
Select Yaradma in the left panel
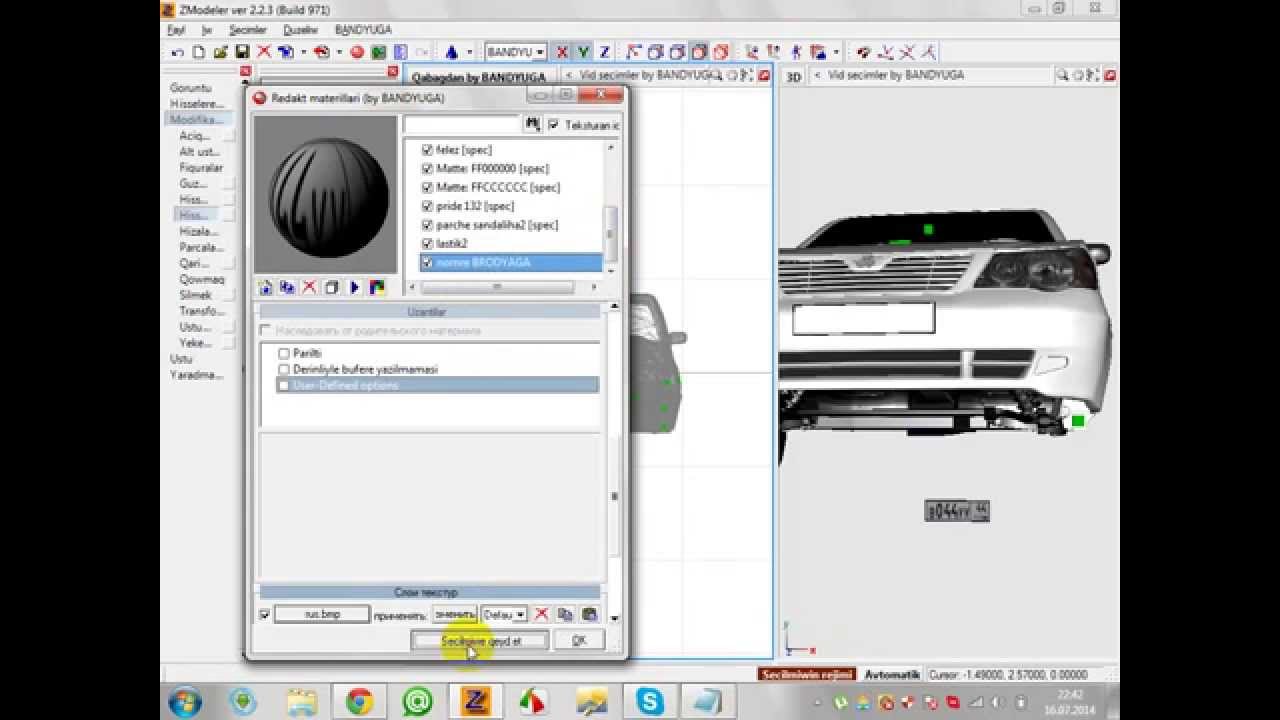(x=196, y=375)
